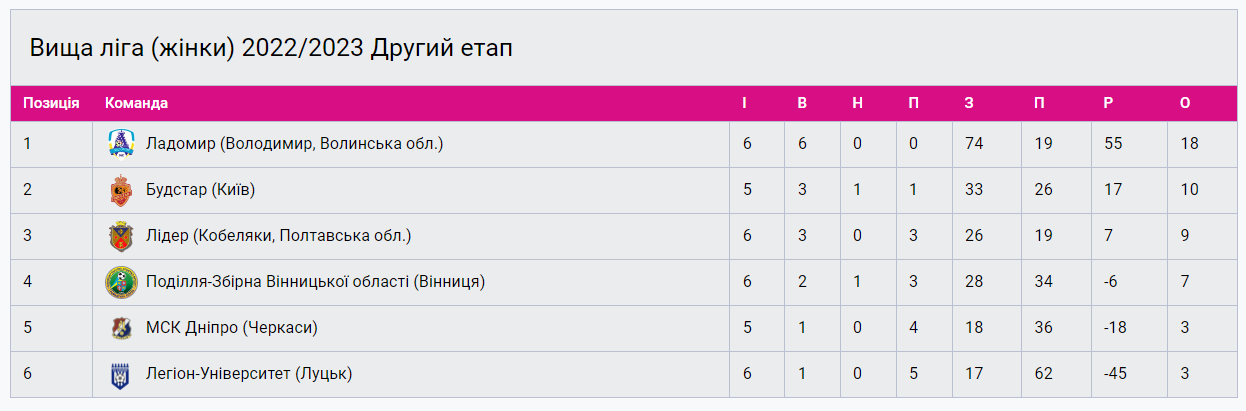Screen dimensions: 1246x411
Task: Open the Легіон-Університет (Луцьк) team link
Action: tap(248, 375)
